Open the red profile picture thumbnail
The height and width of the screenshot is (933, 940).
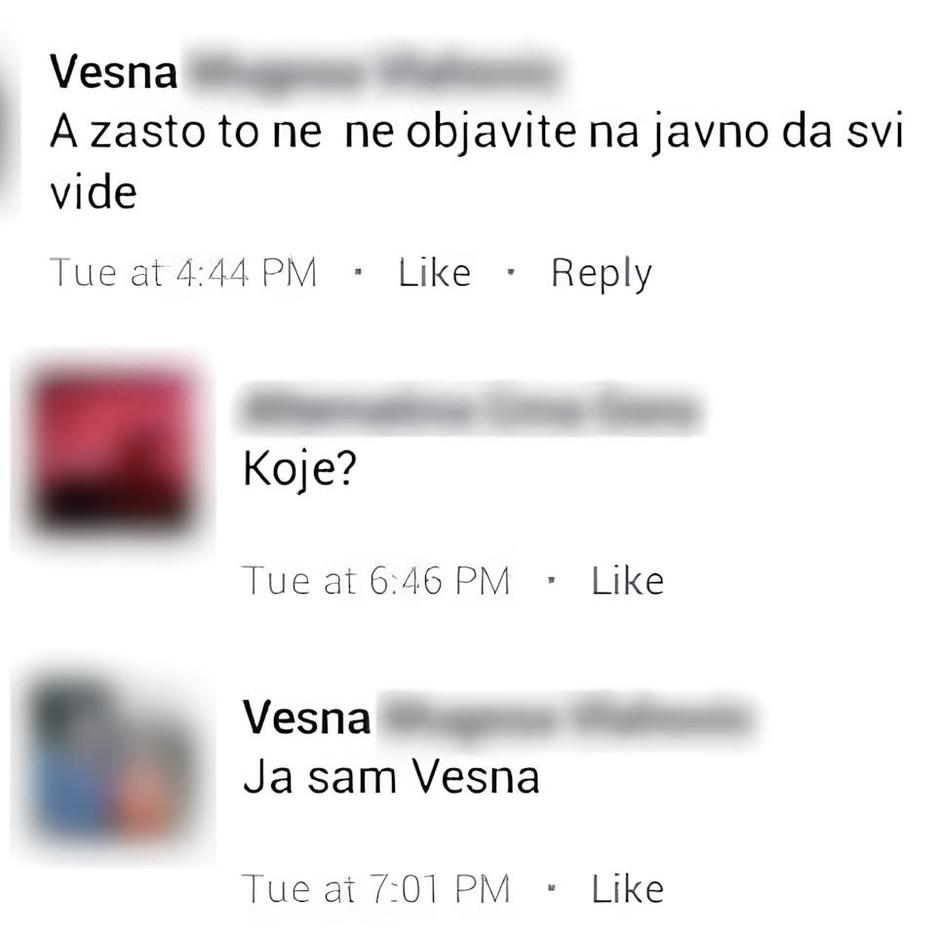point(112,451)
